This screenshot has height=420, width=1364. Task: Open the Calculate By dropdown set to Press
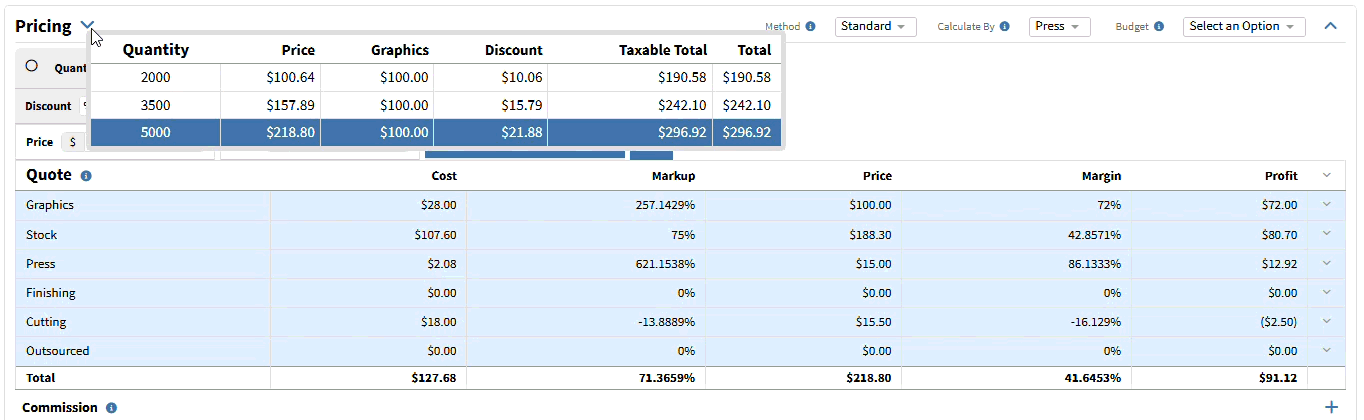click(x=1059, y=27)
